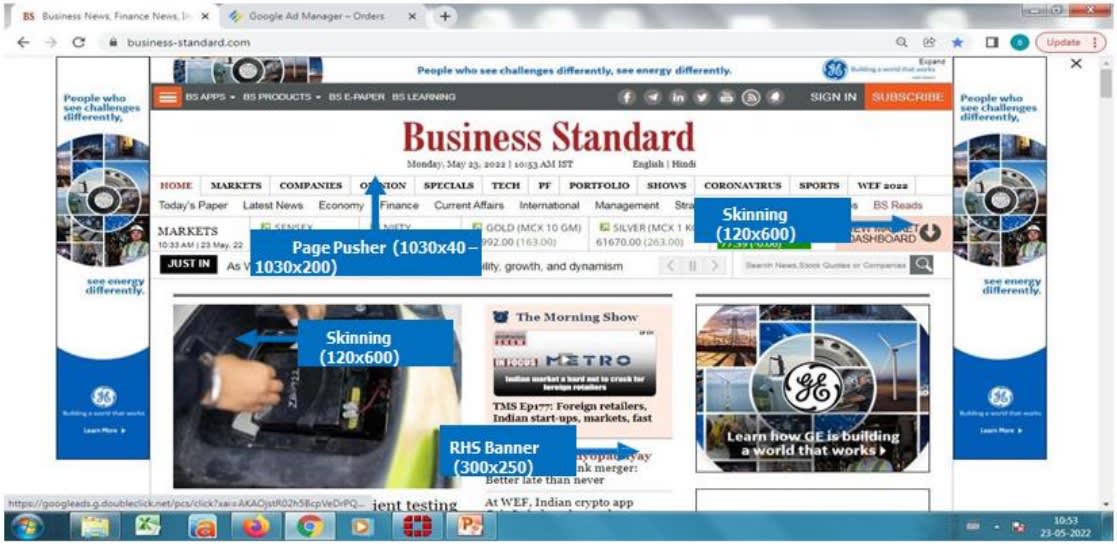
Task: Open the PORTFOLIO nav tab
Action: pos(599,185)
